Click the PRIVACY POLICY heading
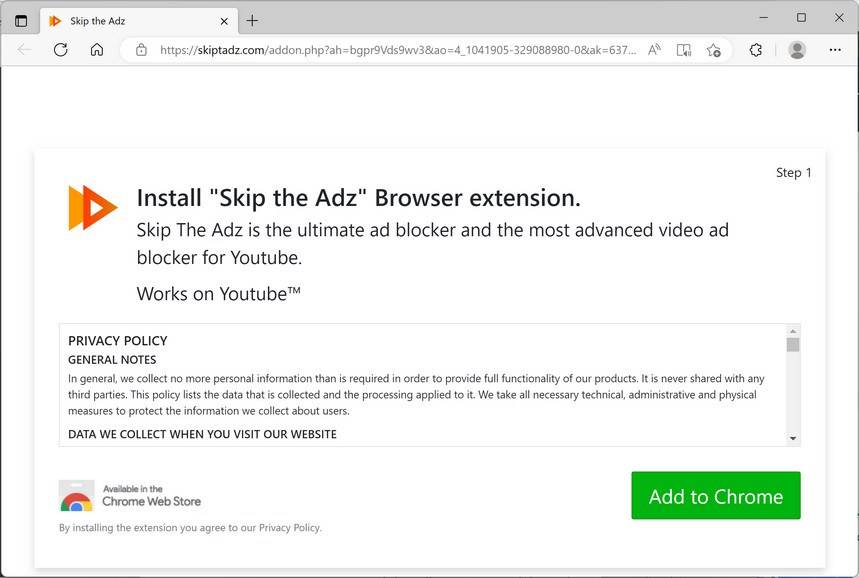 118,341
